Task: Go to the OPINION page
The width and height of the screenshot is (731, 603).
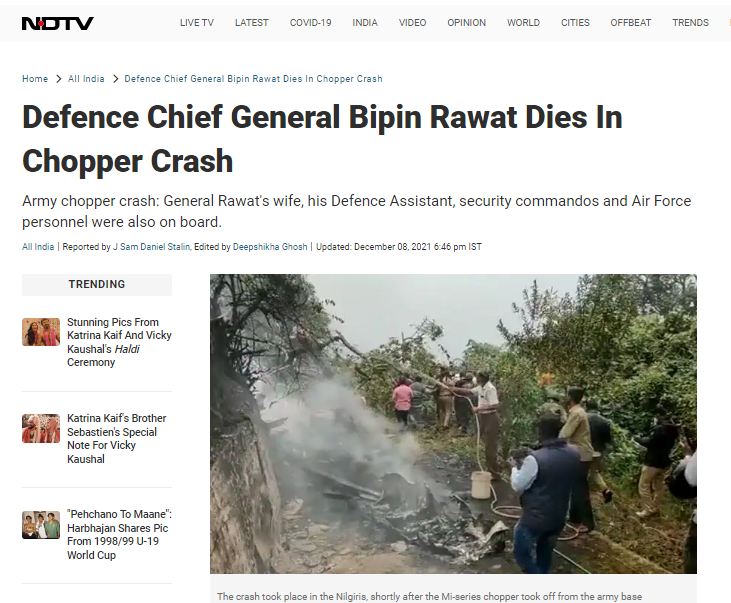Action: pos(467,22)
